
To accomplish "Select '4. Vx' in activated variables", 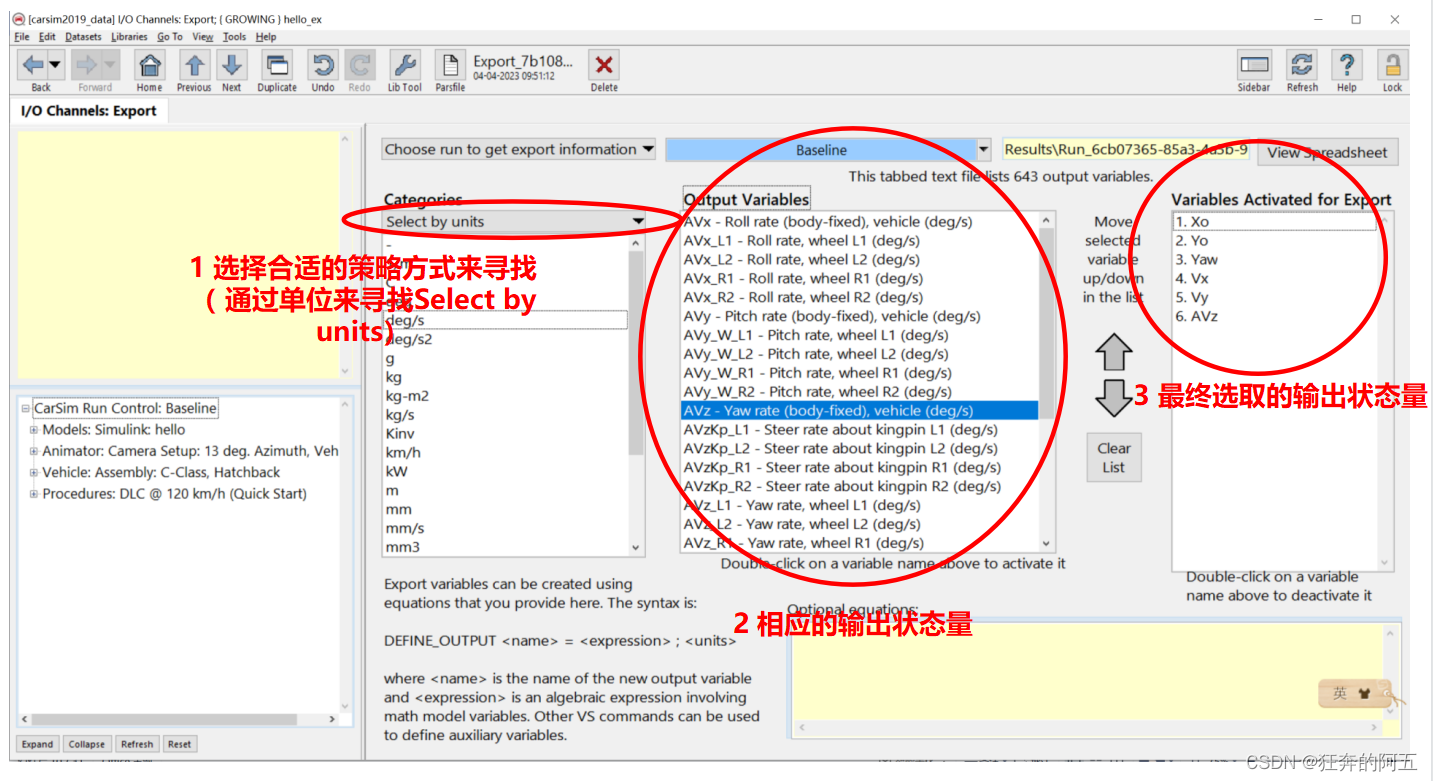I will tap(1274, 278).
